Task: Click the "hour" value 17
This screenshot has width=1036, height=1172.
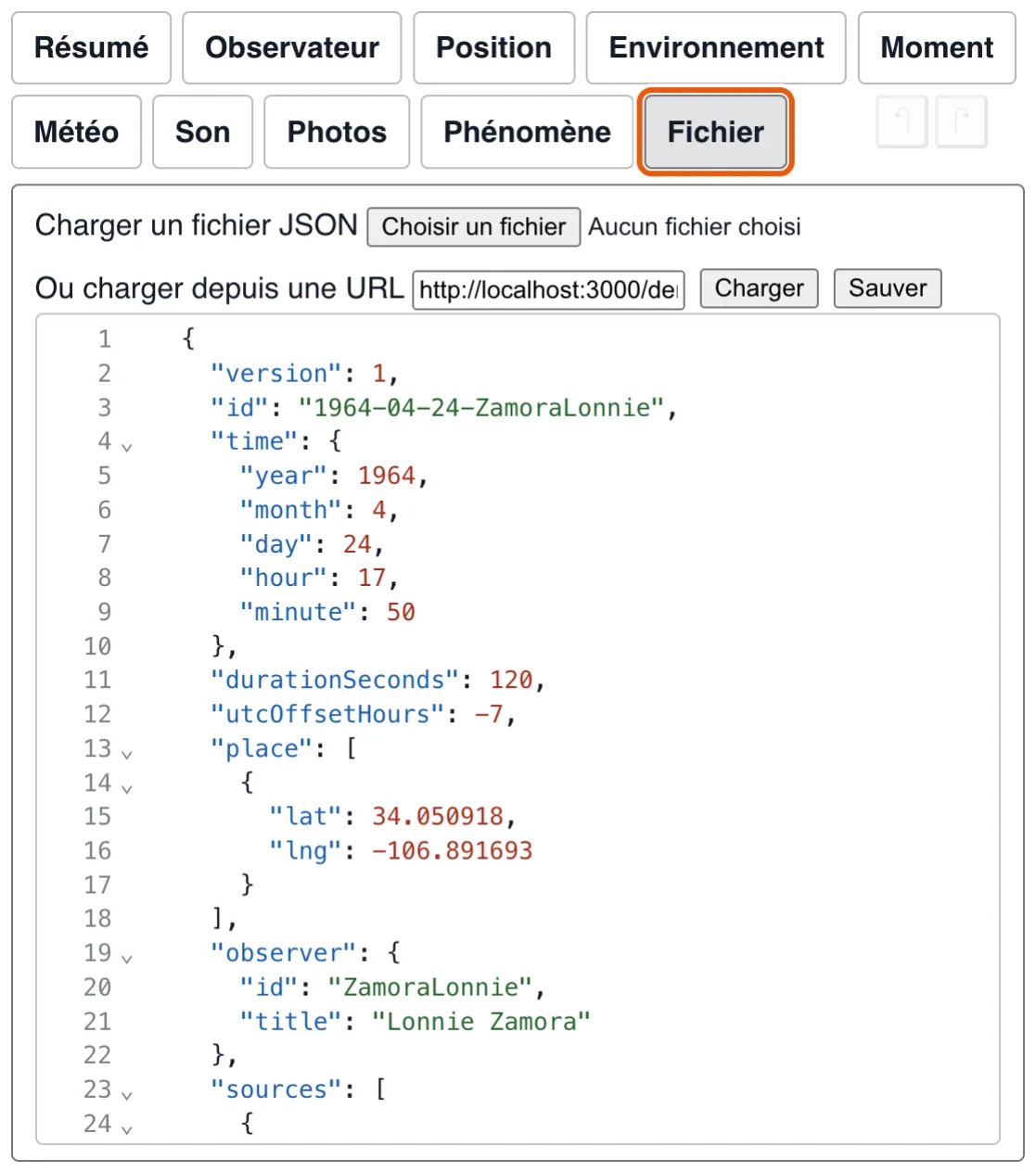Action: point(372,578)
